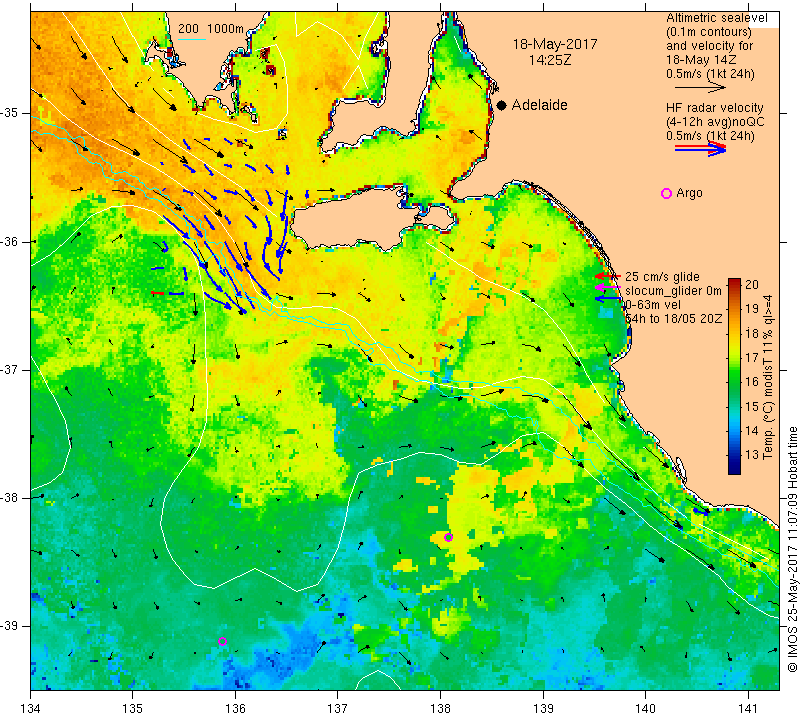The image size is (800, 720).
Task: Click the 140 longitude axis label
Action: pyautogui.click(x=645, y=709)
